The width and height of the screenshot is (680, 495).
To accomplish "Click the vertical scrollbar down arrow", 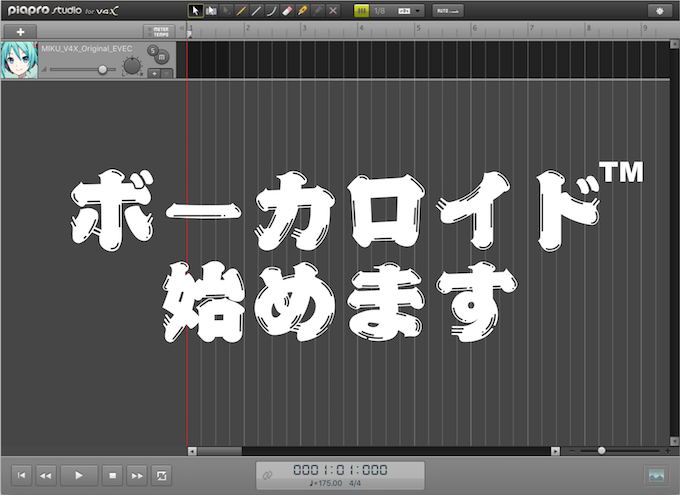I will click(674, 442).
